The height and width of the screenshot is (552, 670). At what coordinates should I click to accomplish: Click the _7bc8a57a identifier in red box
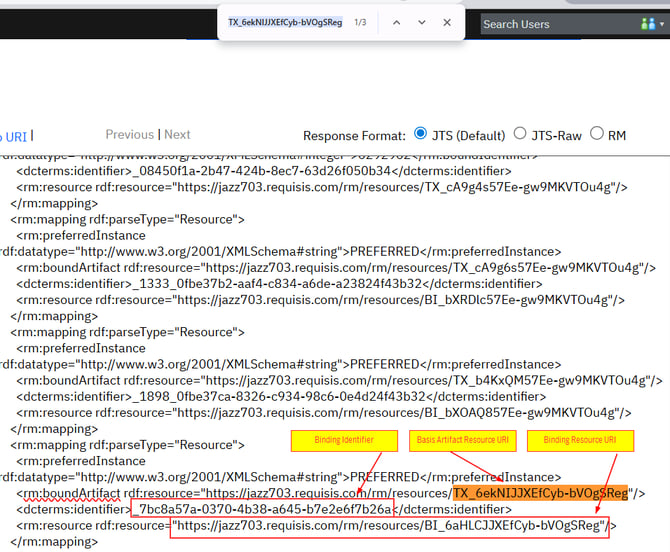click(x=262, y=509)
